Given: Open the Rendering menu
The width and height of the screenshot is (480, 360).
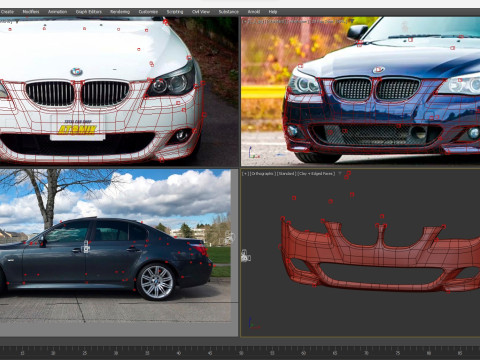Looking at the screenshot, I should coord(120,12).
